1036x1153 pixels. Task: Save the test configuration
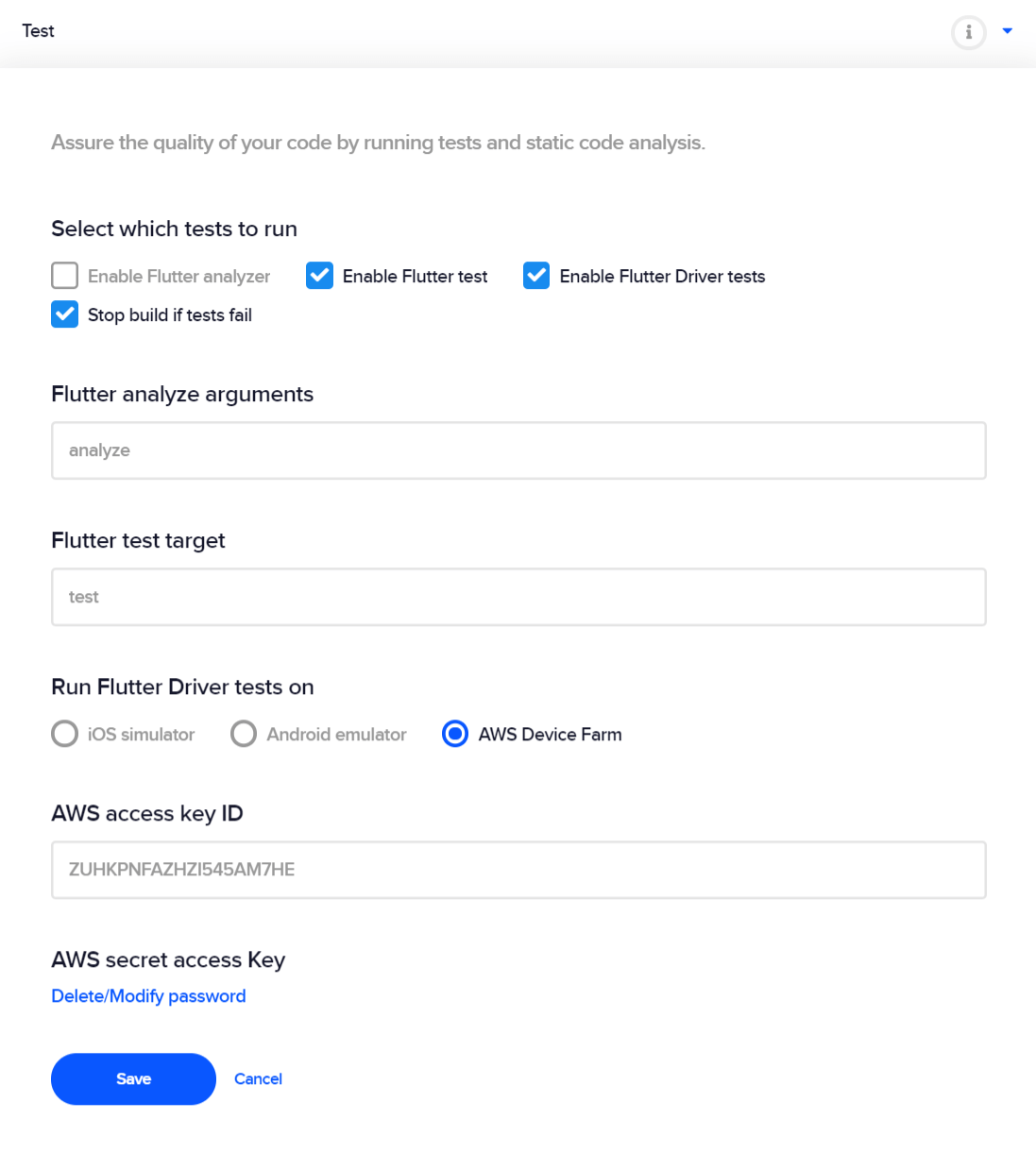pos(133,1078)
